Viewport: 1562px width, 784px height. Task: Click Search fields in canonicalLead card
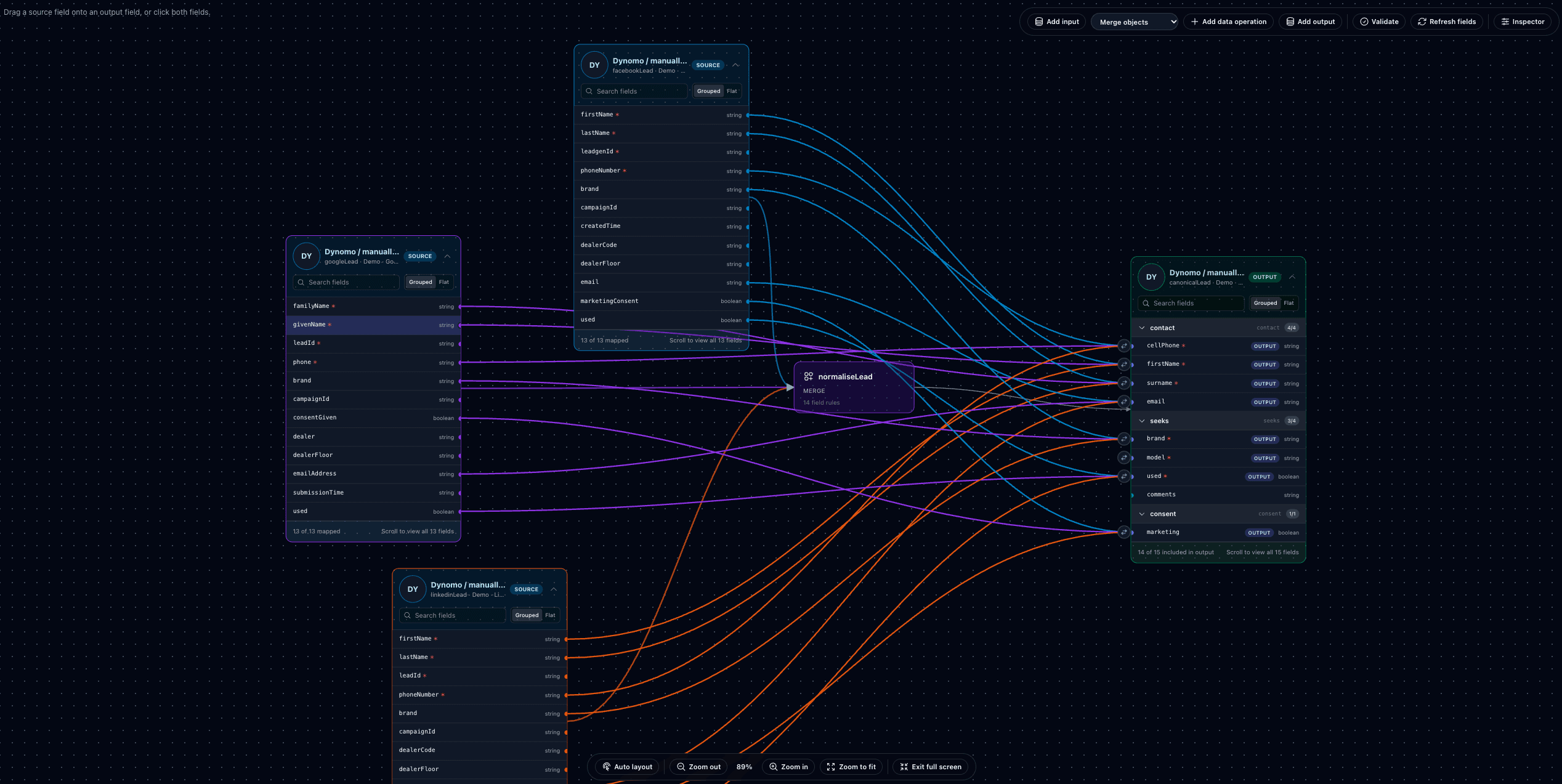[1191, 303]
